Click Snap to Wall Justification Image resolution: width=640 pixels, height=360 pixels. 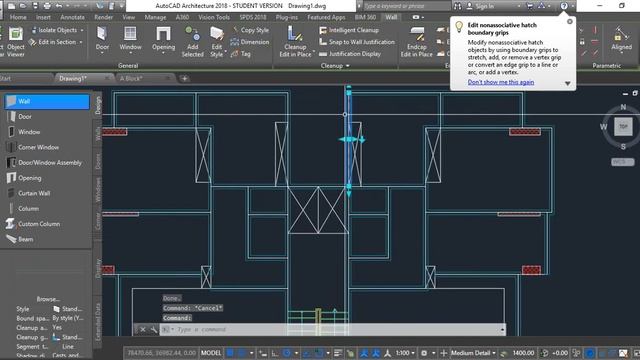(x=357, y=42)
